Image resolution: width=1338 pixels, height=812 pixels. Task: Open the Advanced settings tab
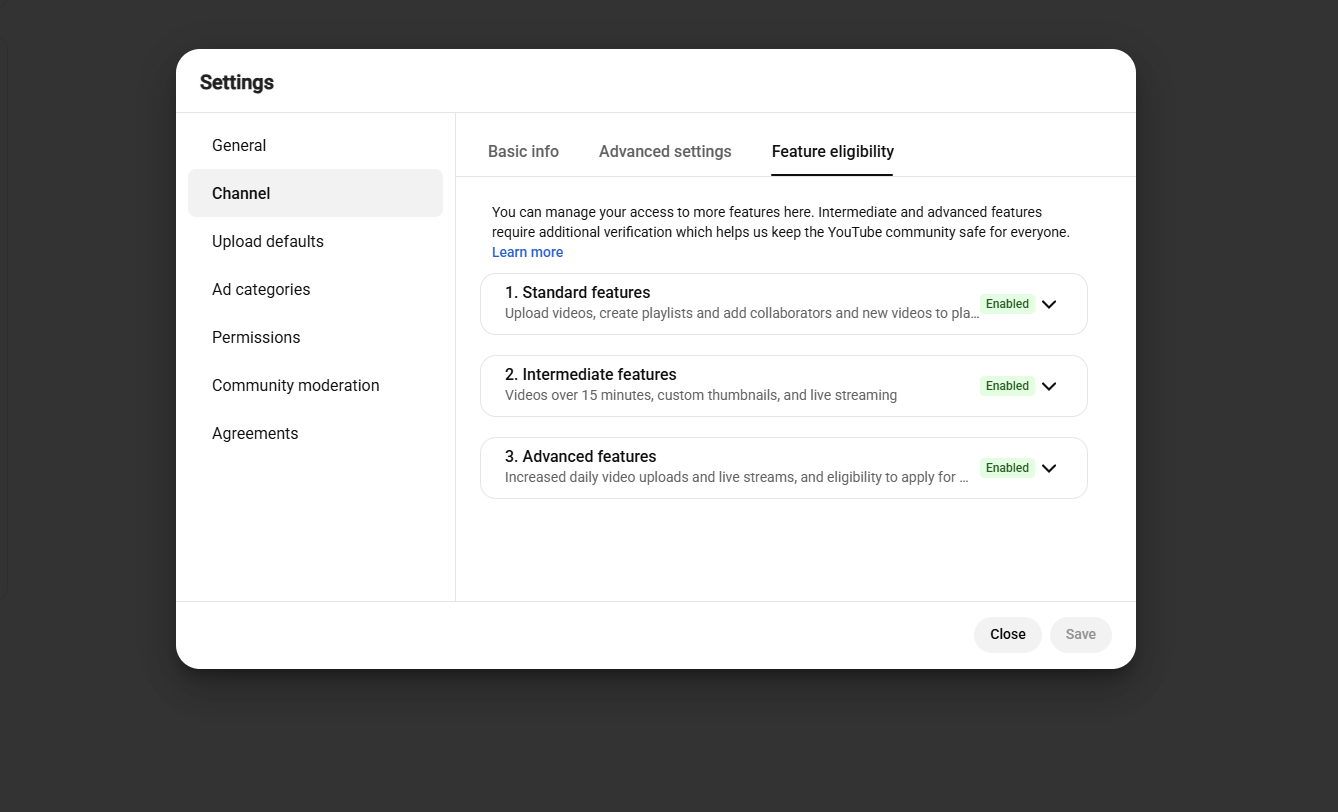tap(665, 152)
